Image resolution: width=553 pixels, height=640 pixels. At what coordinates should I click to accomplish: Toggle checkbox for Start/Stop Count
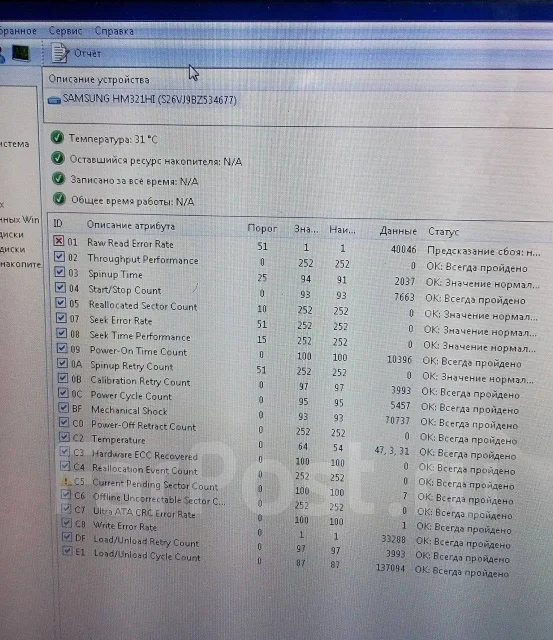[60, 287]
